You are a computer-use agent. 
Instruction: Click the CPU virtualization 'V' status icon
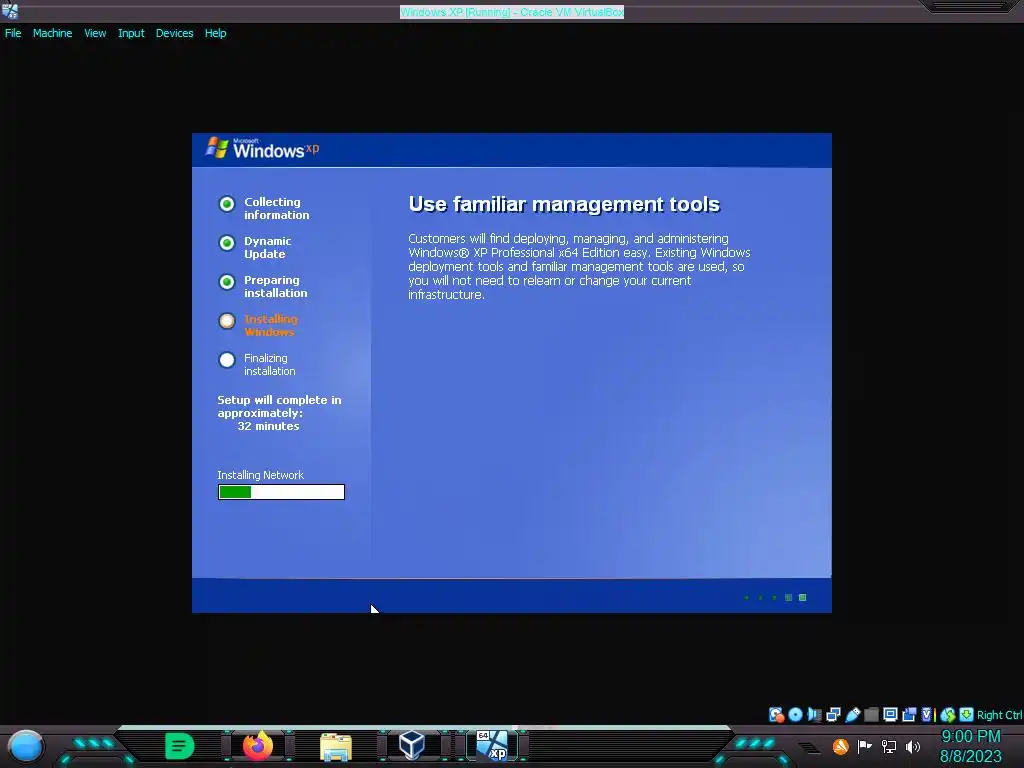[927, 714]
